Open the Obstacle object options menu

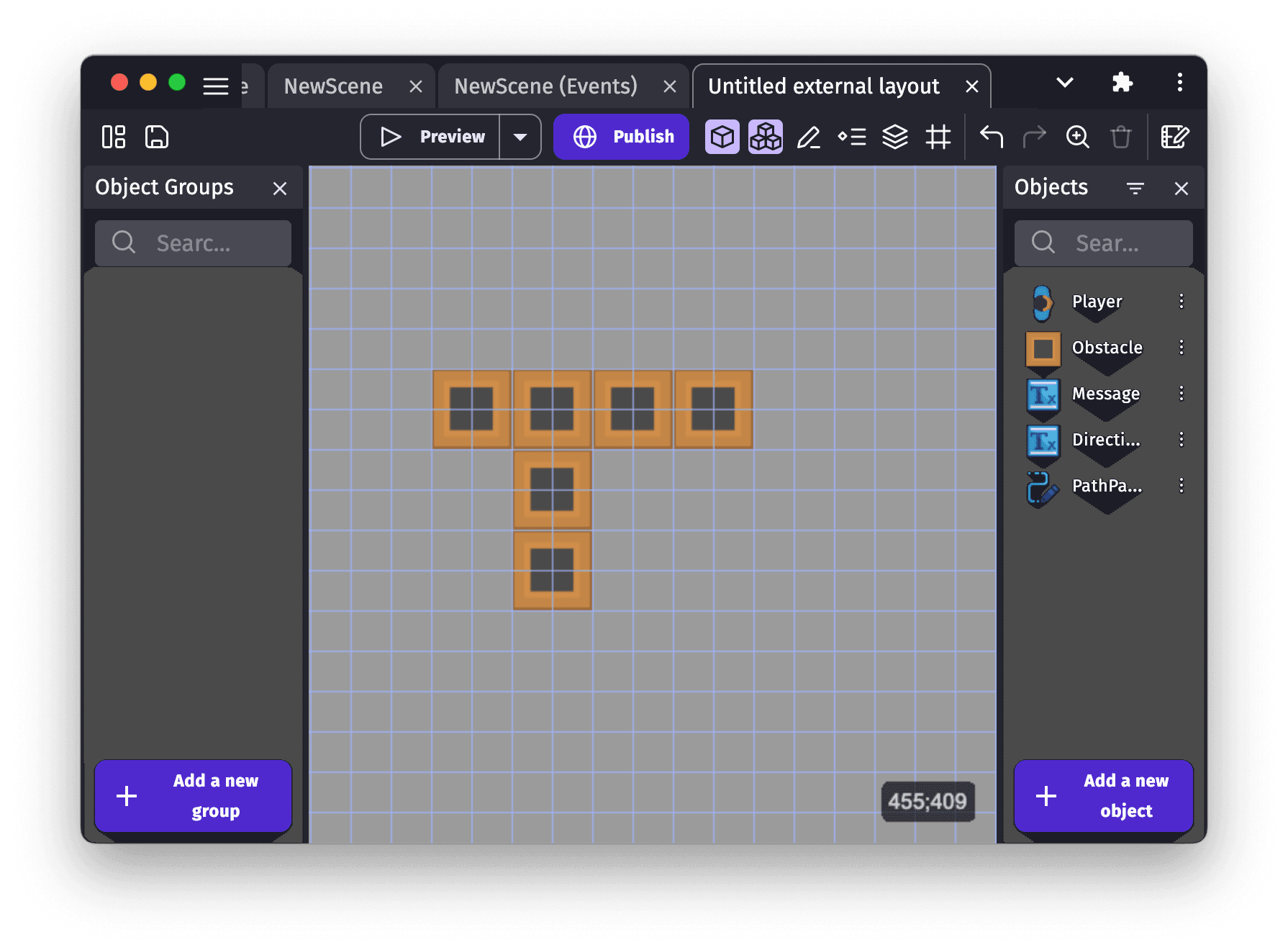tap(1181, 348)
